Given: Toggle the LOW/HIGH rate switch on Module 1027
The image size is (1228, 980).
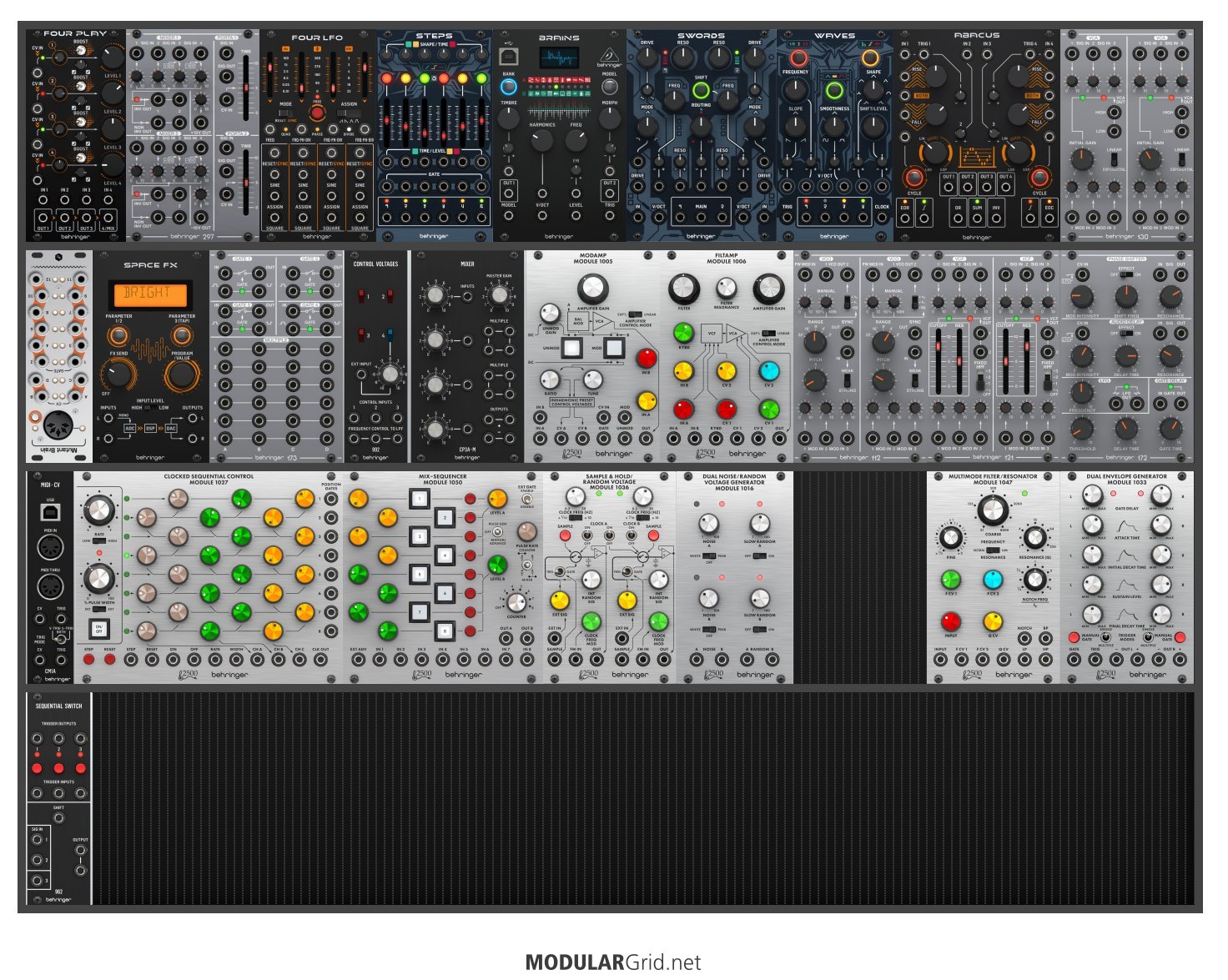Looking at the screenshot, I should [99, 540].
